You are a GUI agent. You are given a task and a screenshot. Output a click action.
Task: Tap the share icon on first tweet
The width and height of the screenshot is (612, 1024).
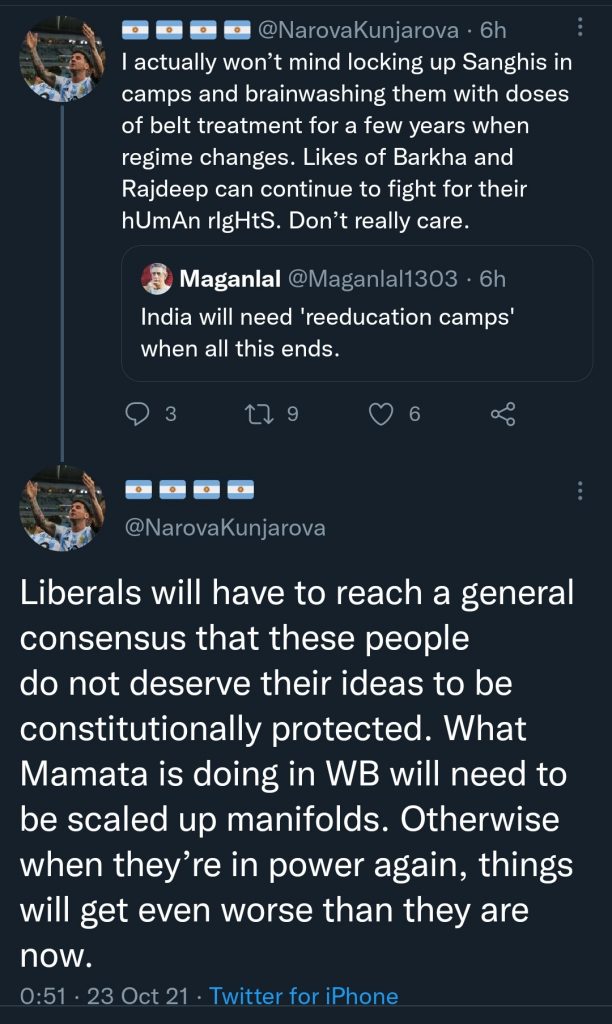coord(503,414)
